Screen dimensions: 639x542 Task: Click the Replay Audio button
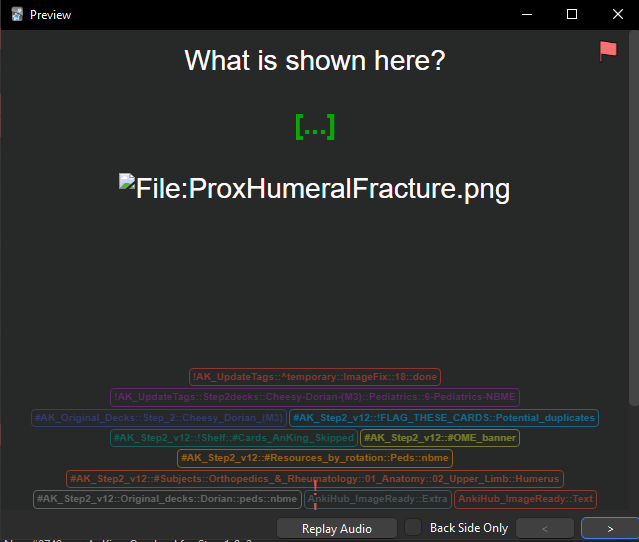(x=337, y=529)
